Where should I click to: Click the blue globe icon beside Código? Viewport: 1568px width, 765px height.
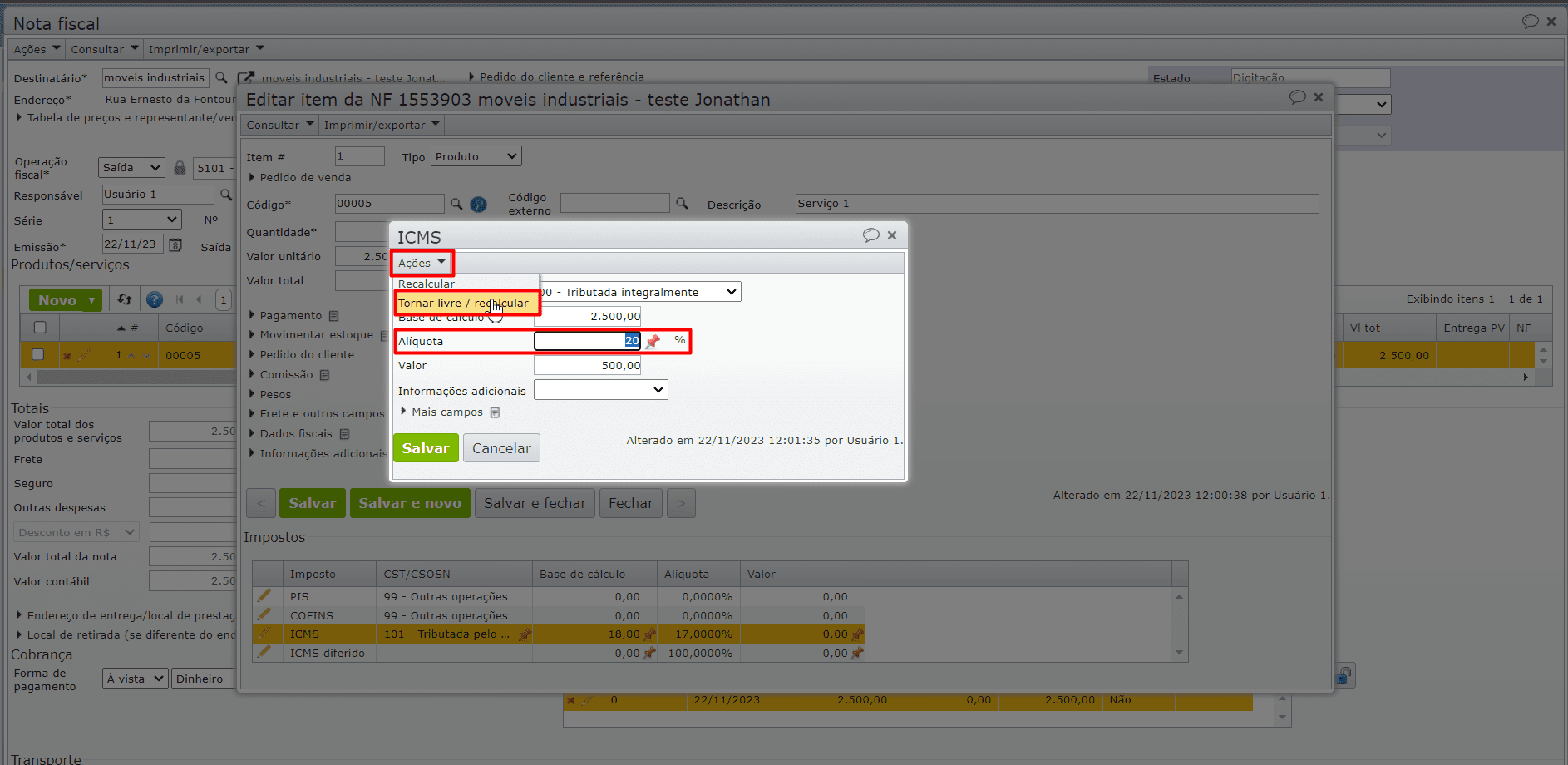click(x=478, y=204)
